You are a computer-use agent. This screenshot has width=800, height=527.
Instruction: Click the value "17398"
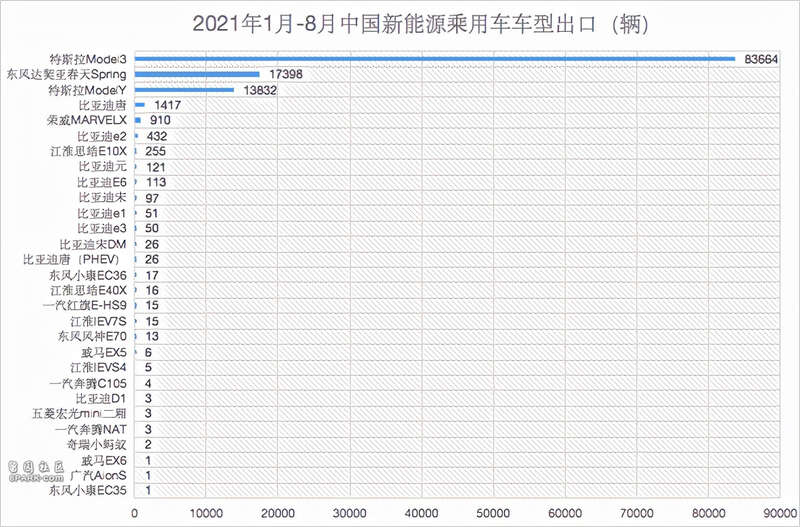(286, 74)
